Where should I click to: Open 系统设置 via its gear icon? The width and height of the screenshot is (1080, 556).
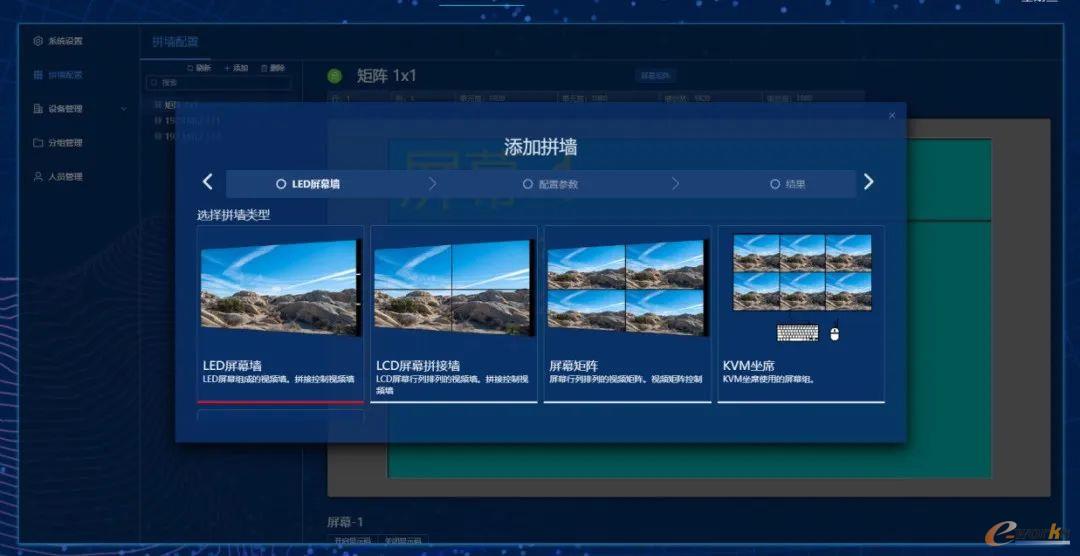coord(38,41)
